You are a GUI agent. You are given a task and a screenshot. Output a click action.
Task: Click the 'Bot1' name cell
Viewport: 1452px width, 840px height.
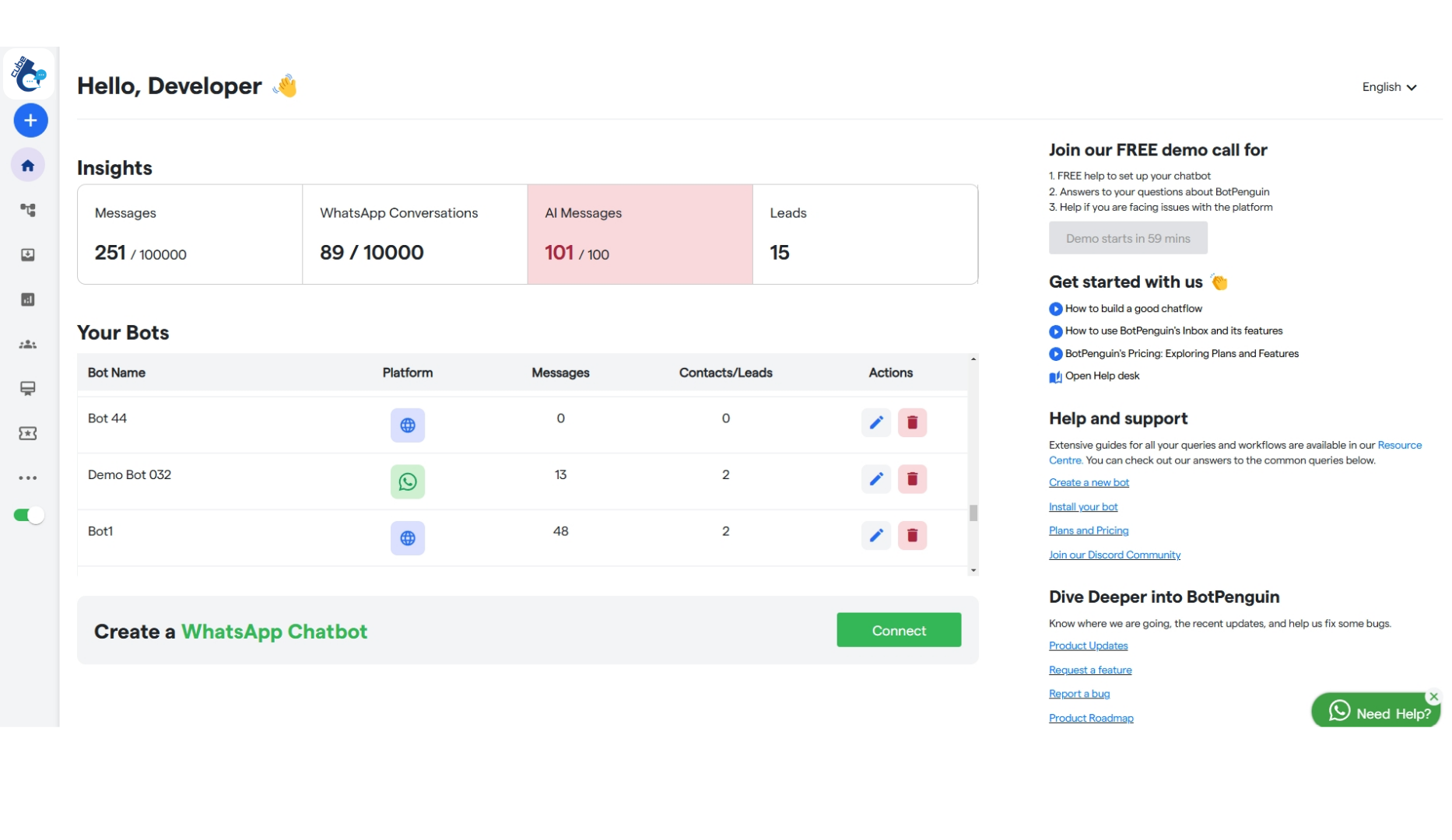pos(100,531)
